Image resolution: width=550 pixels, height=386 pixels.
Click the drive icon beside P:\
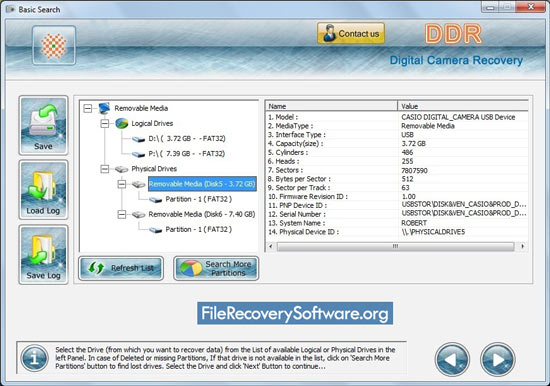coord(139,154)
